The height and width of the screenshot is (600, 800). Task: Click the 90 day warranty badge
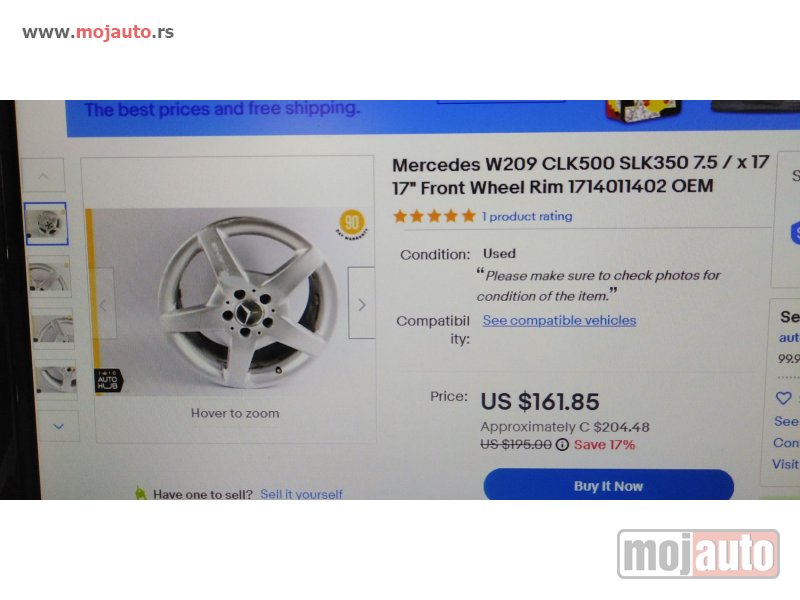point(352,223)
